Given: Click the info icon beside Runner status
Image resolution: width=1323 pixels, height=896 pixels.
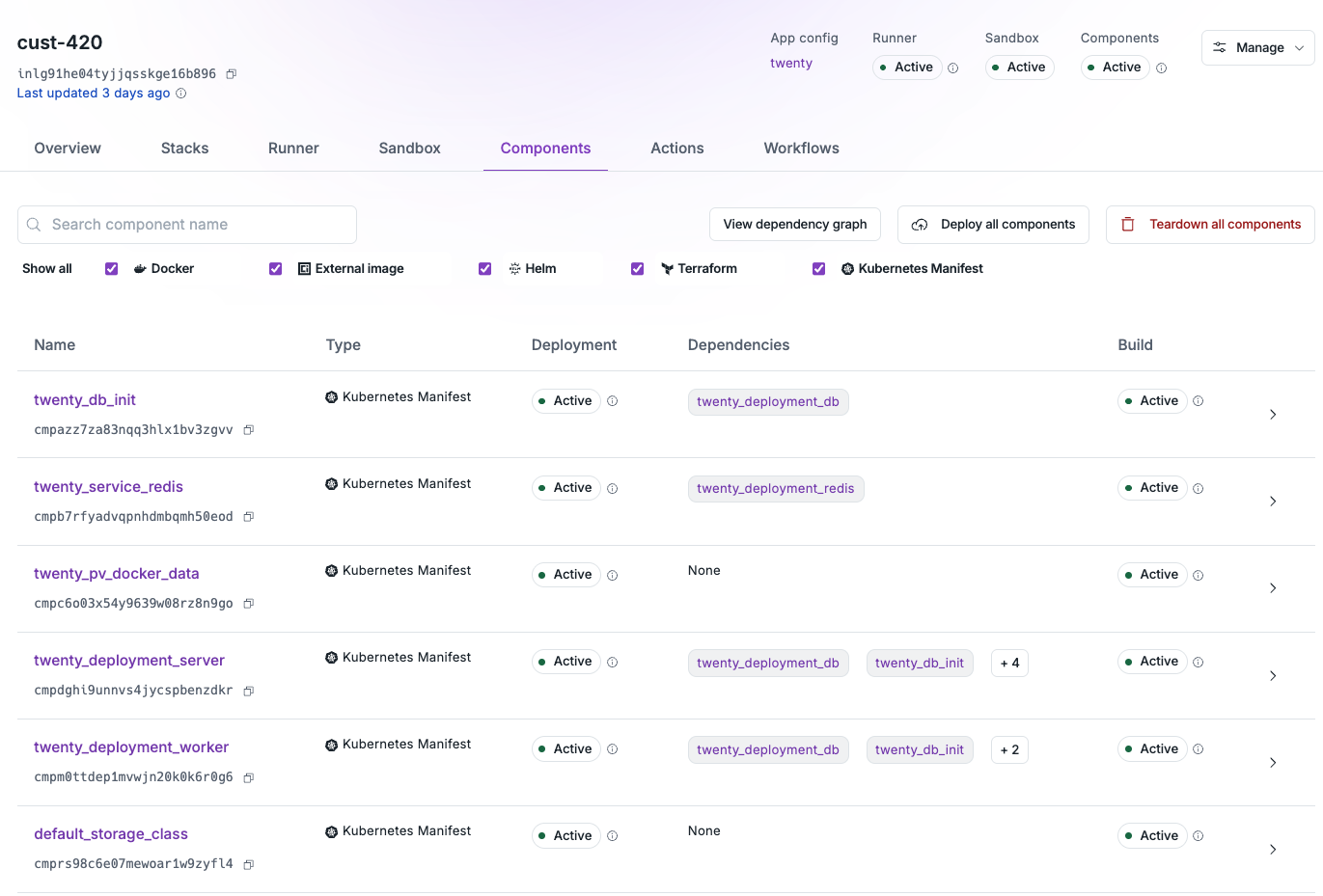Looking at the screenshot, I should tap(951, 68).
